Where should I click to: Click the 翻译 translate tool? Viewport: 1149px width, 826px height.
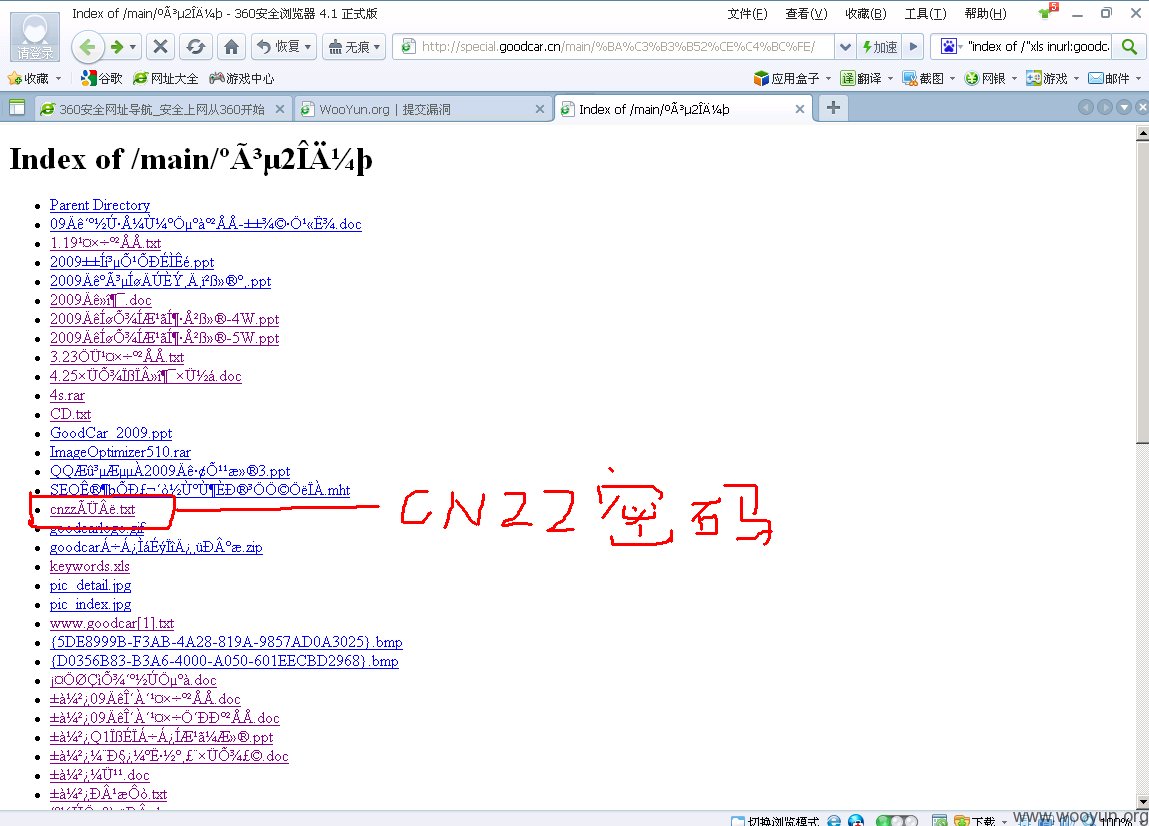(x=861, y=78)
